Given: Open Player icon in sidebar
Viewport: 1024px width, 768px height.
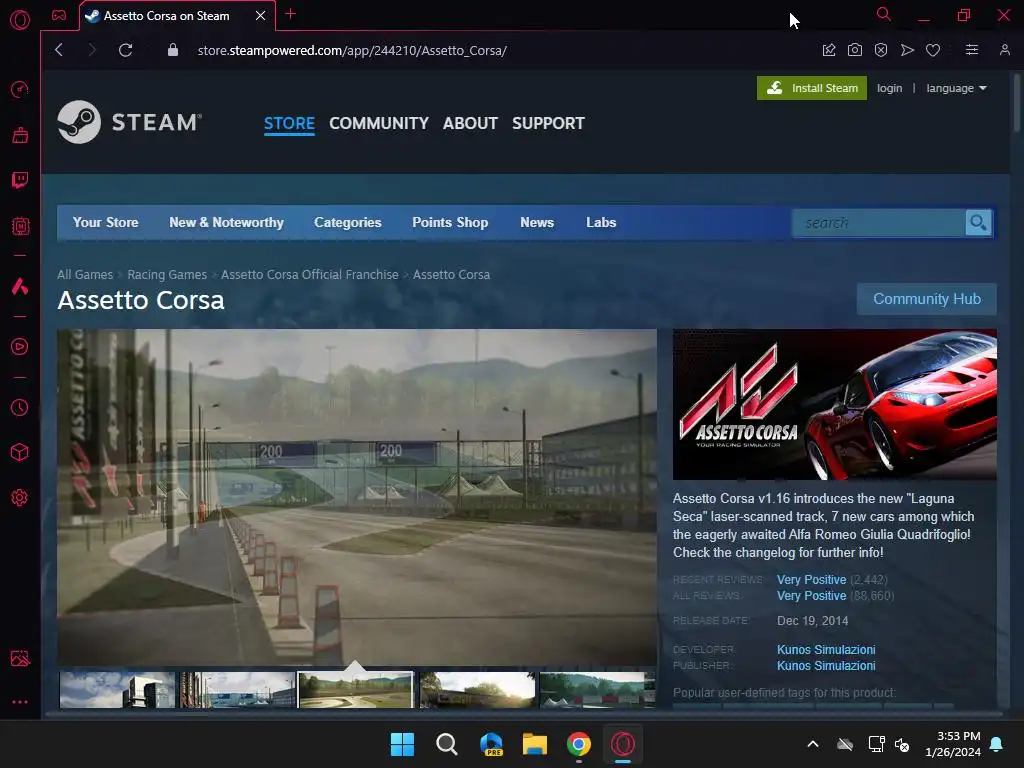Looking at the screenshot, I should pos(20,346).
